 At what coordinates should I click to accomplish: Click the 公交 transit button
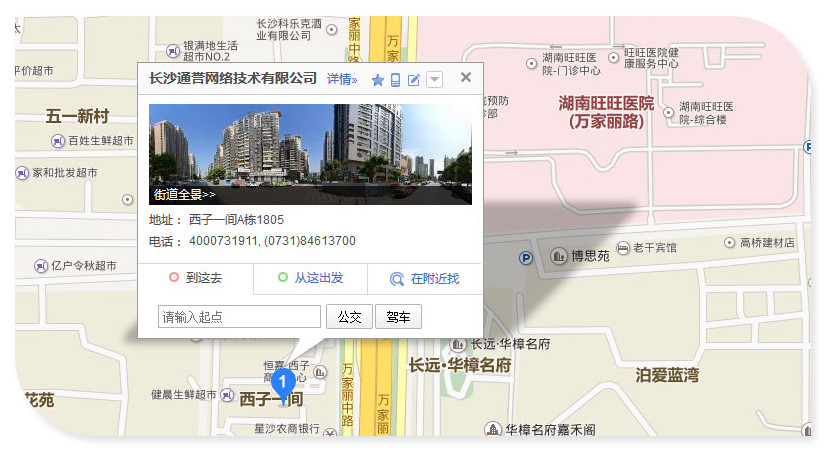point(349,317)
